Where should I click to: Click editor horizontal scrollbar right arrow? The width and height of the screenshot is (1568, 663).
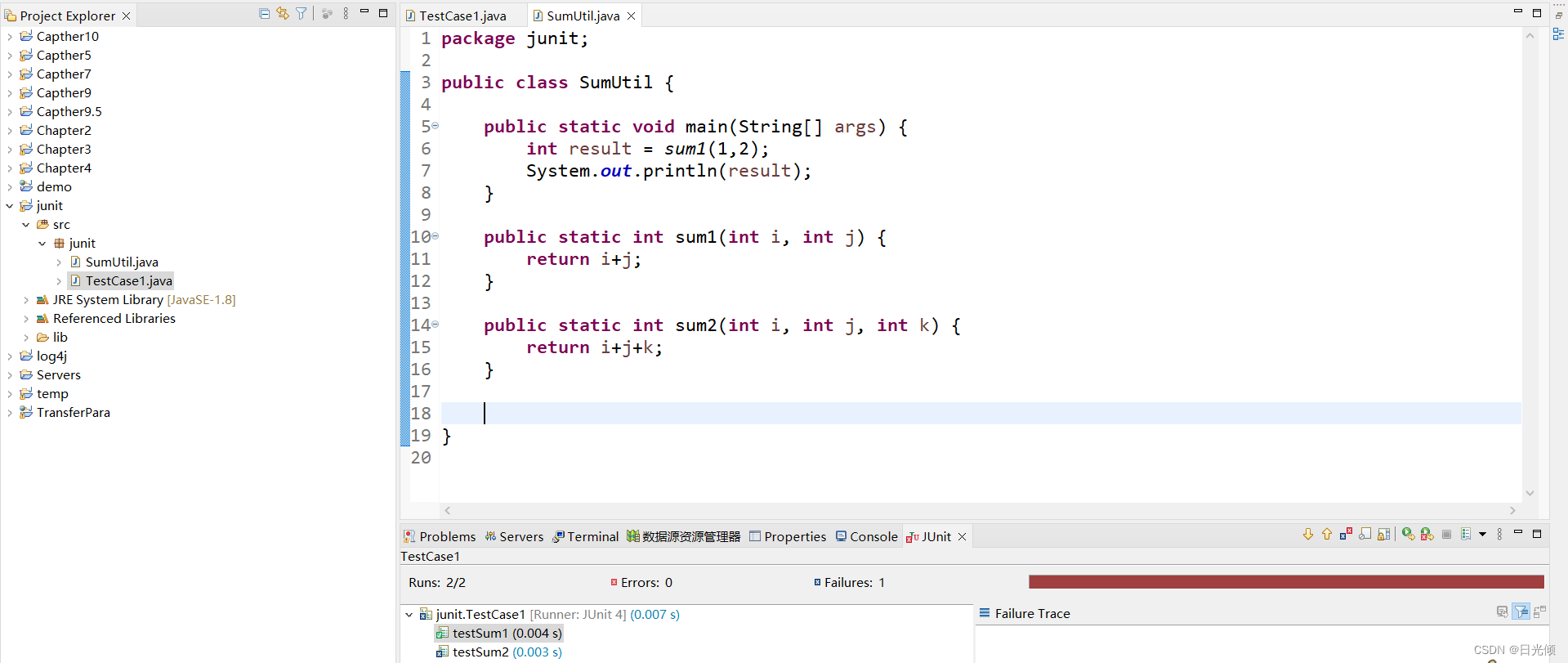[1512, 510]
